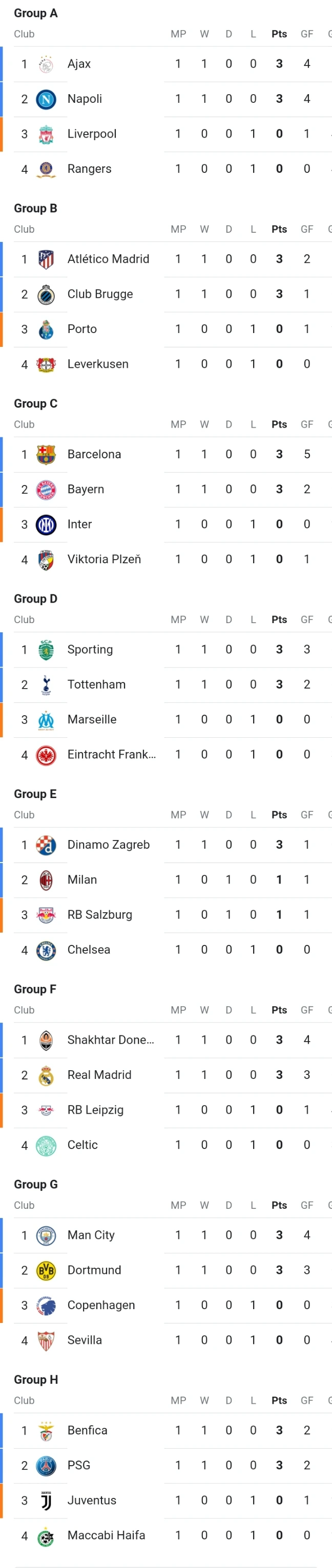Click the Tottenham cockerel logo

(46, 685)
